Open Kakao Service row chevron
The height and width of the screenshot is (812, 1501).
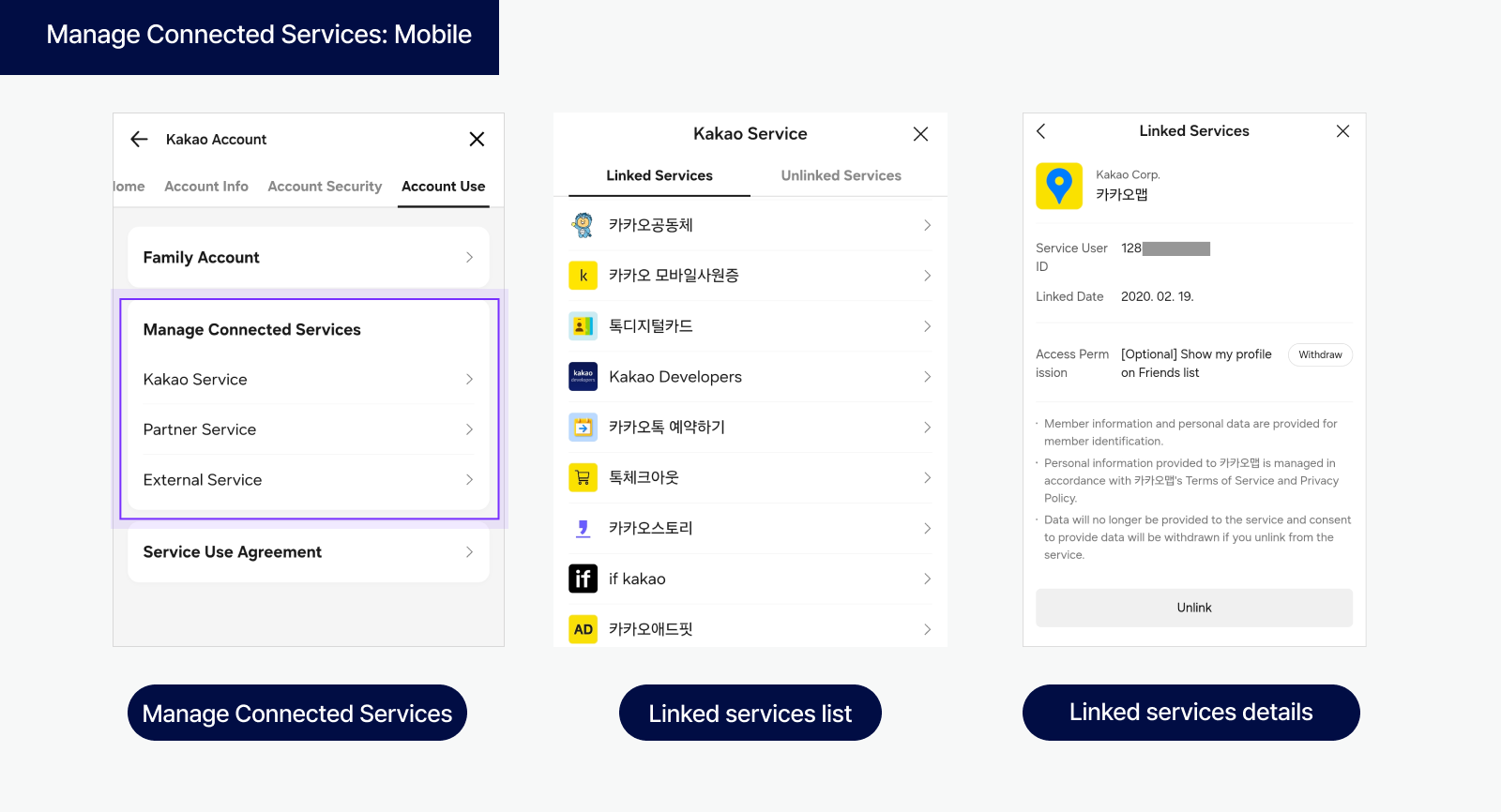469,379
